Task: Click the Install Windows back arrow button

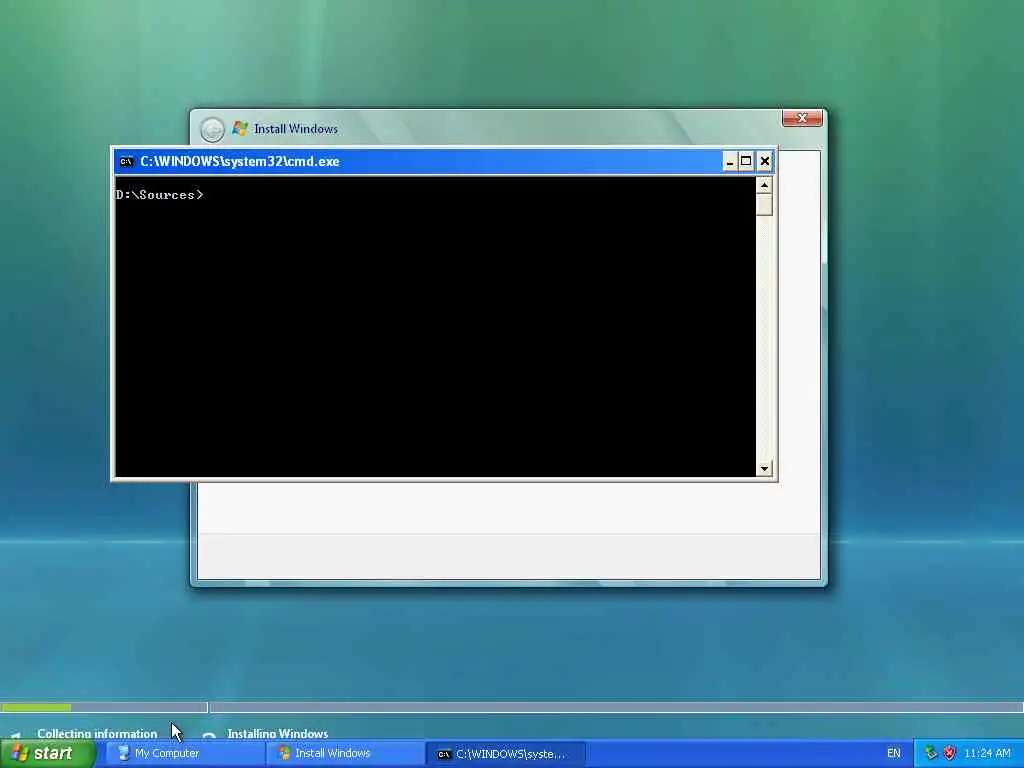Action: [x=212, y=129]
